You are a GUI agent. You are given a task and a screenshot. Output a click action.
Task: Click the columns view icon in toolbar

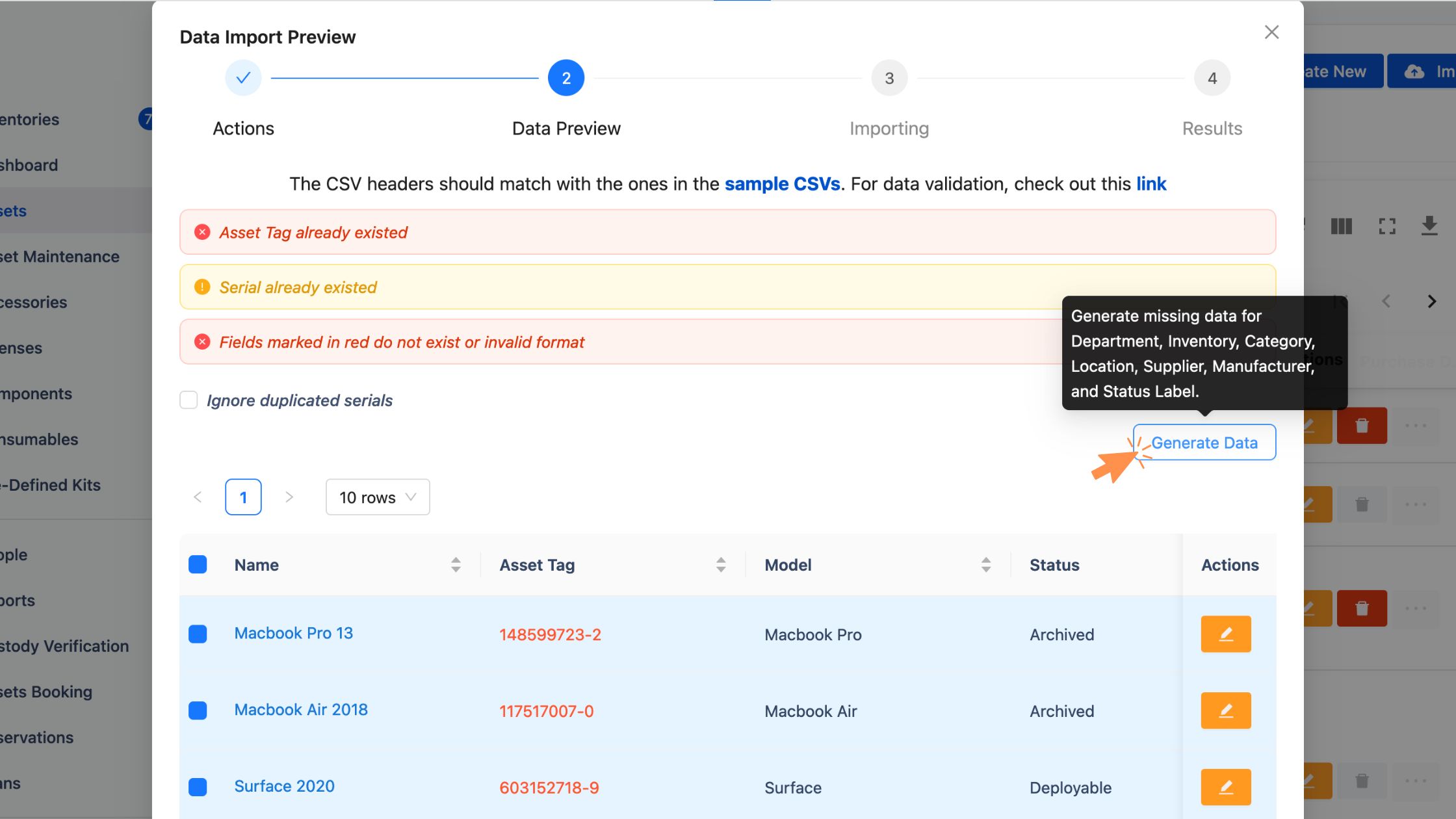click(1341, 226)
